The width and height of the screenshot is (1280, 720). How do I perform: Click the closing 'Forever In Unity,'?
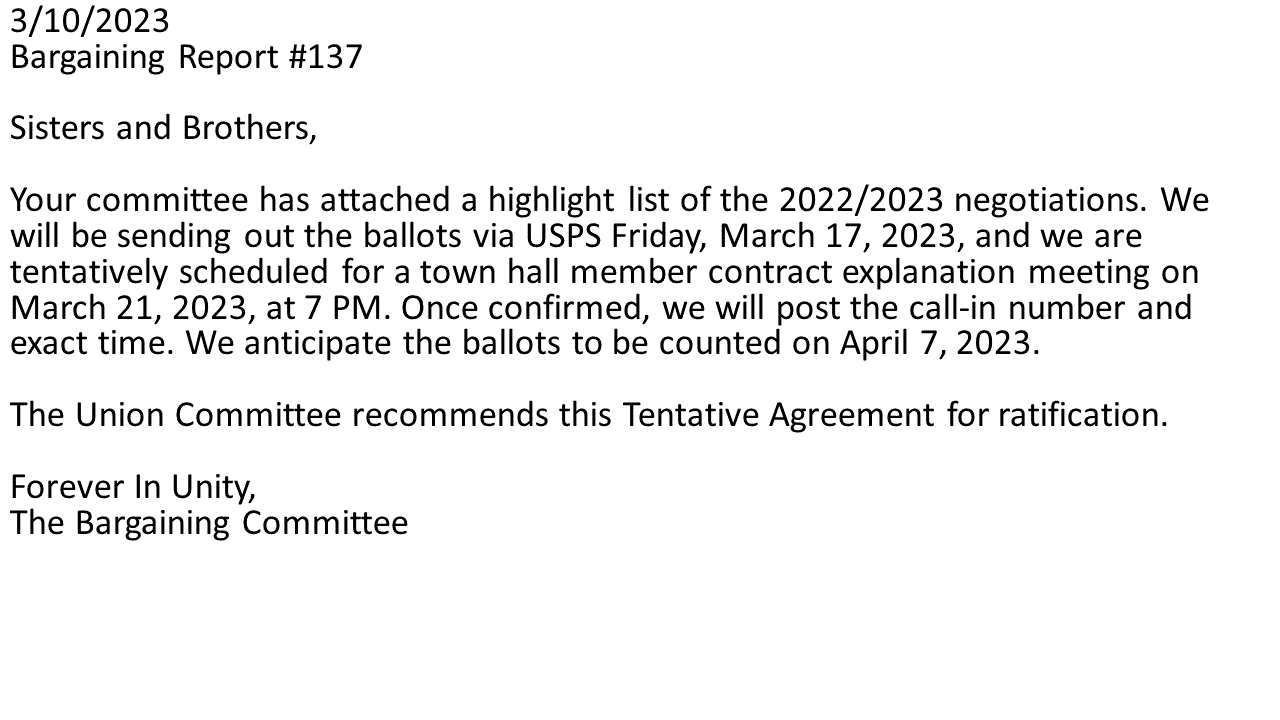(x=133, y=487)
